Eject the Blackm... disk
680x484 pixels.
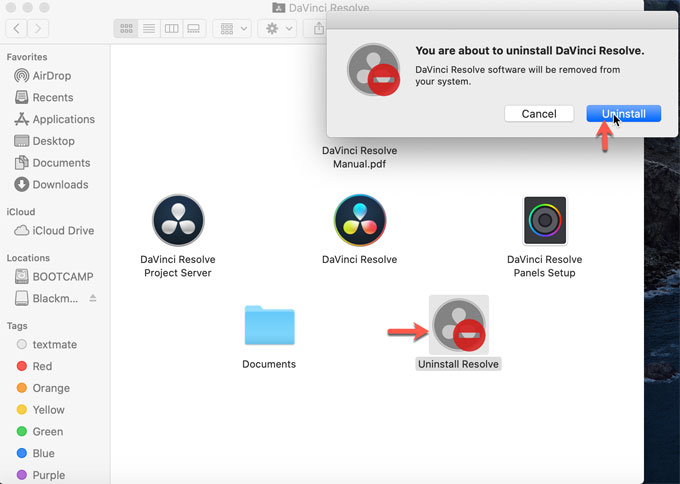(93, 298)
